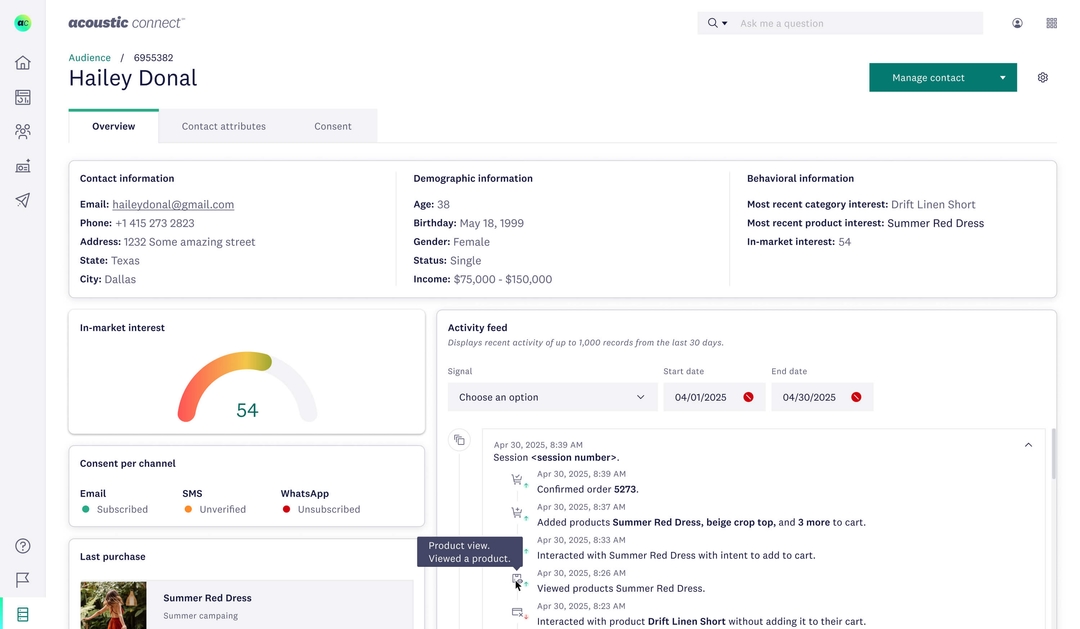This screenshot has height=629, width=1080.
Task: Open the search type dropdown arrow
Action: coord(725,23)
